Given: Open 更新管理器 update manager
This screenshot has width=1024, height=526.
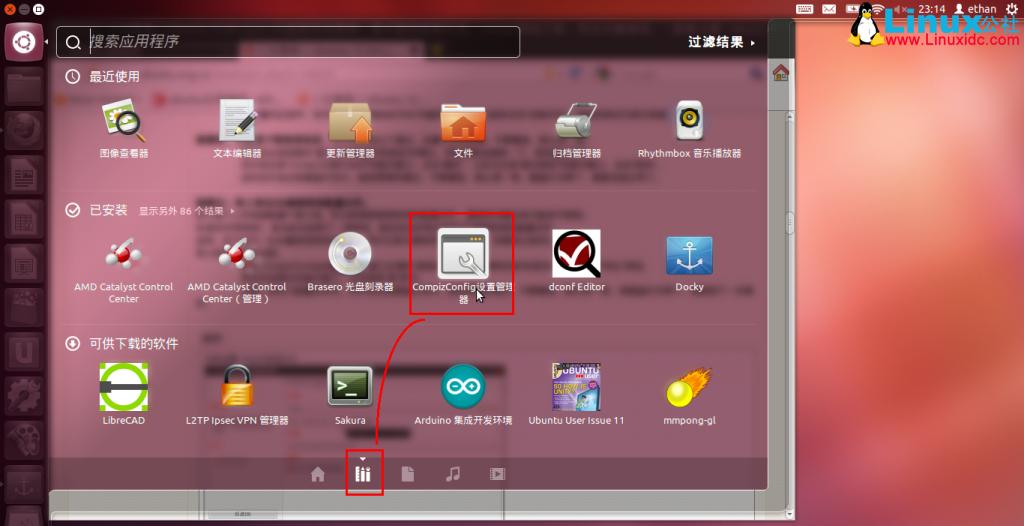Looking at the screenshot, I should click(x=350, y=129).
